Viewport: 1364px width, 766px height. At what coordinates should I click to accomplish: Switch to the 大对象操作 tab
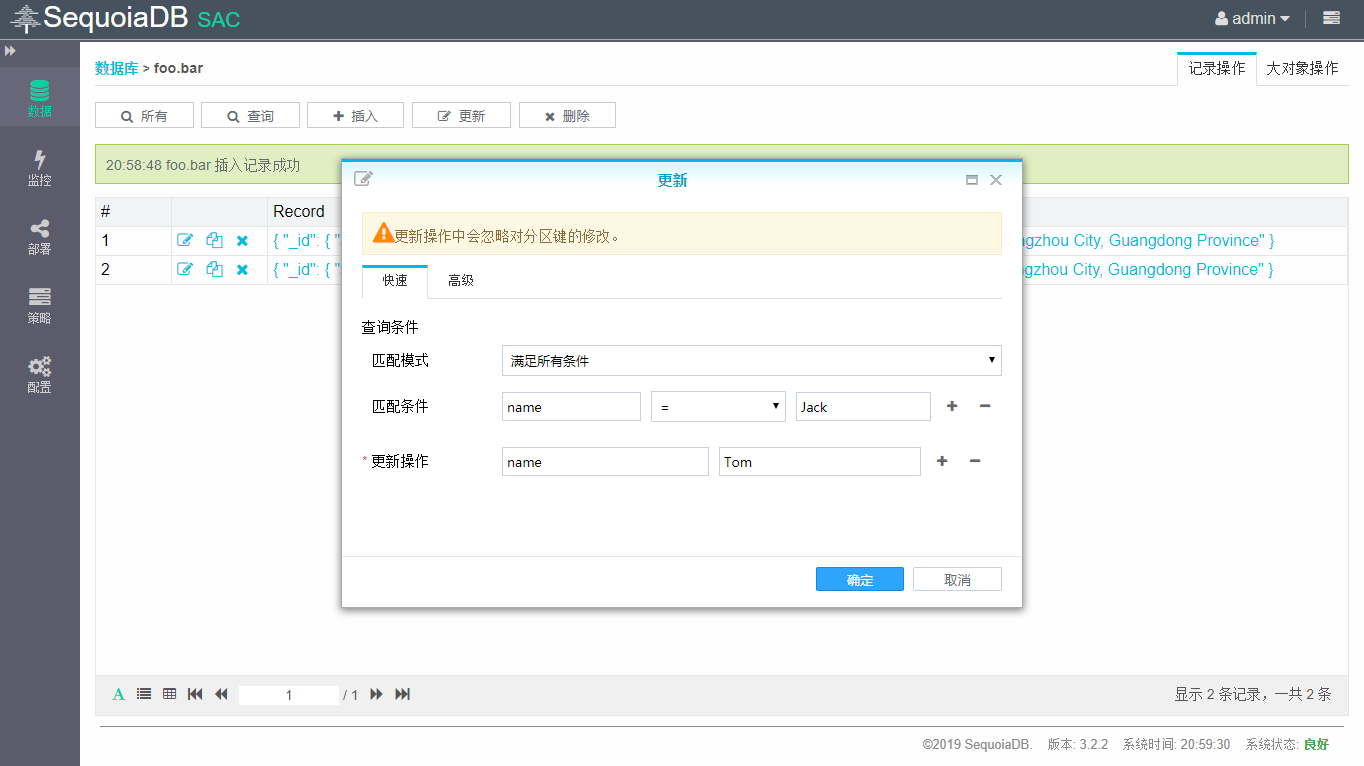pyautogui.click(x=1302, y=69)
